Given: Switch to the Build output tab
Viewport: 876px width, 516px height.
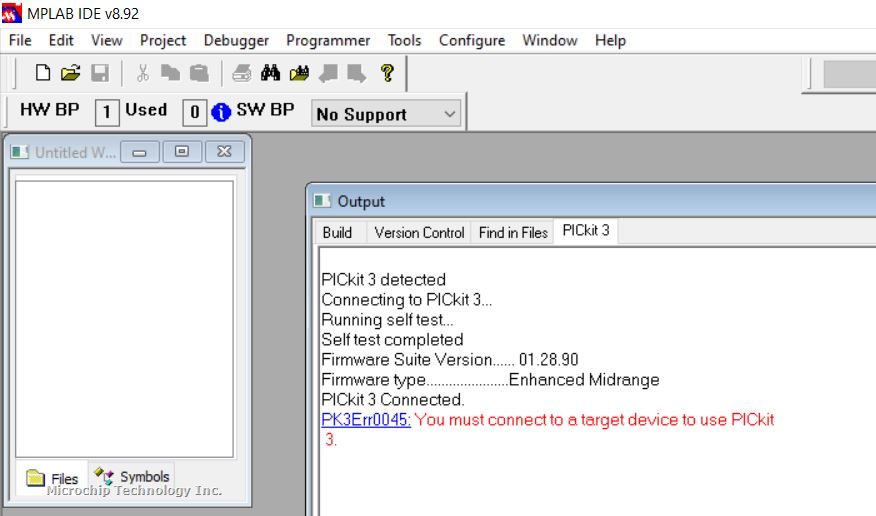Looking at the screenshot, I should (x=337, y=232).
